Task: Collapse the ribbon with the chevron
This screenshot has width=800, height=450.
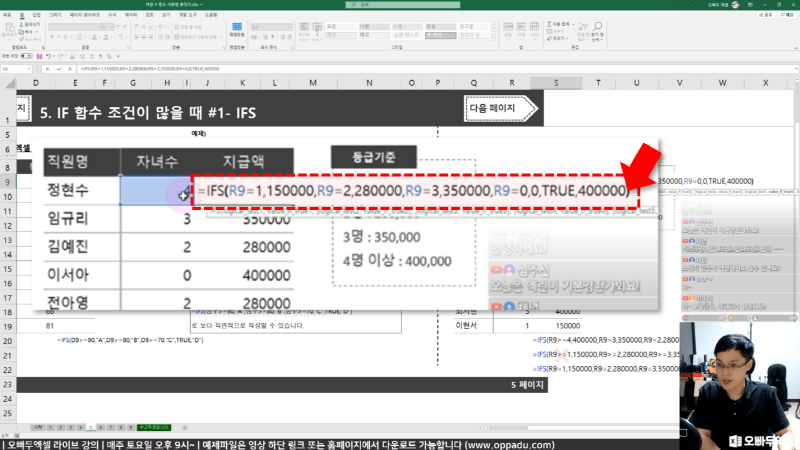Action: pyautogui.click(x=796, y=47)
